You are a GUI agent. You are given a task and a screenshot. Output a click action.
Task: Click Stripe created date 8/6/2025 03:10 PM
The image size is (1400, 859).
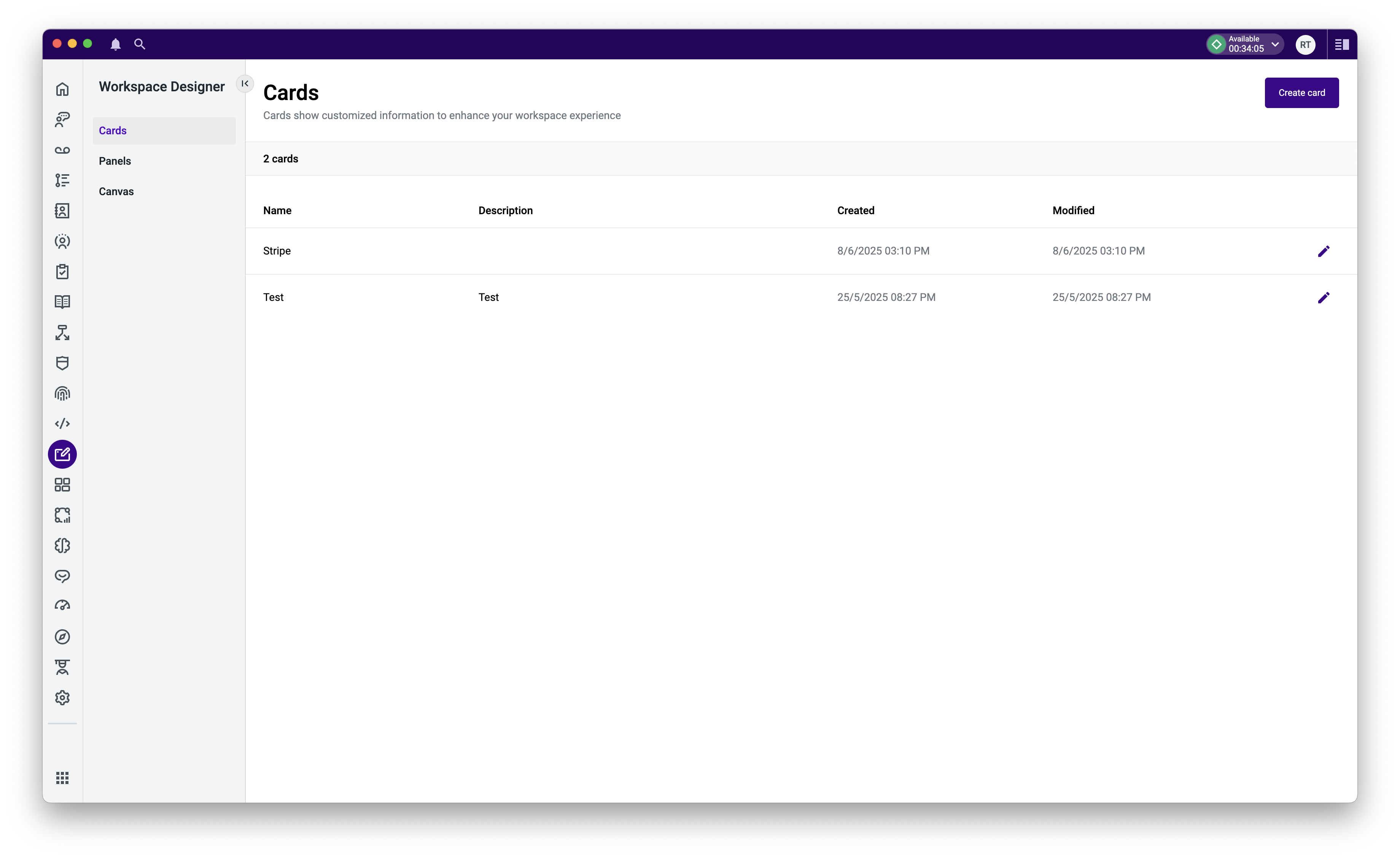click(x=883, y=251)
